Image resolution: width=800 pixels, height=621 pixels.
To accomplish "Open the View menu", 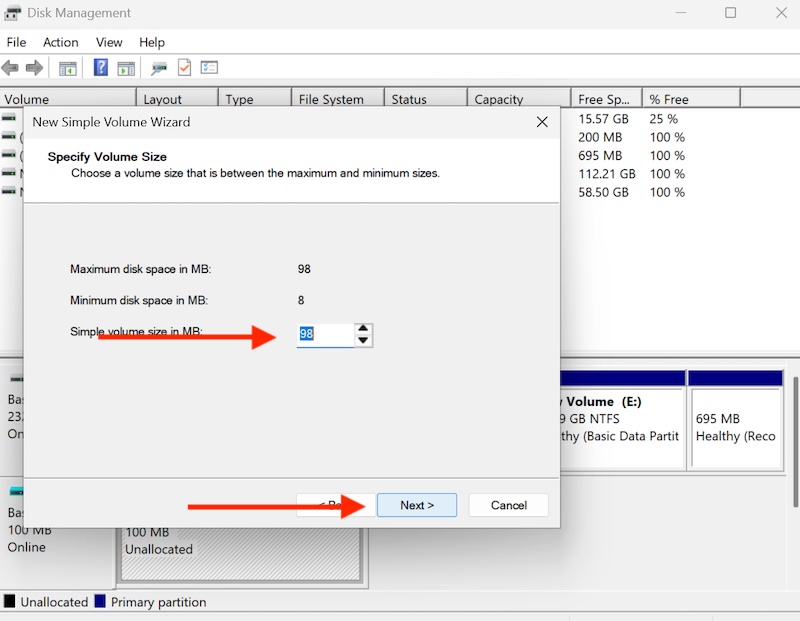I will pos(108,42).
